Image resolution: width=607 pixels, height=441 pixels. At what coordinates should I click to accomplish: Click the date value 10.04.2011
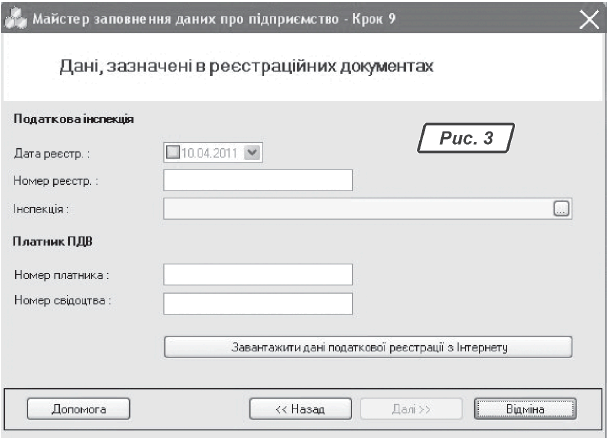click(x=208, y=153)
